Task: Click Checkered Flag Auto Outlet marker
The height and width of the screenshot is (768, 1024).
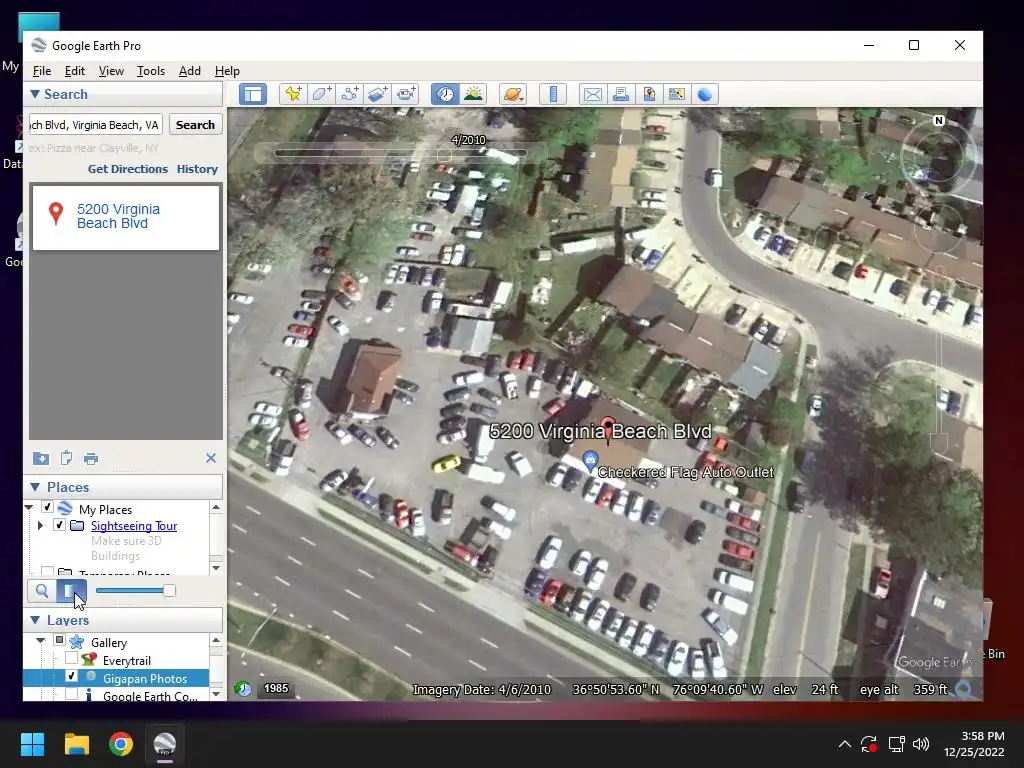Action: pos(590,460)
